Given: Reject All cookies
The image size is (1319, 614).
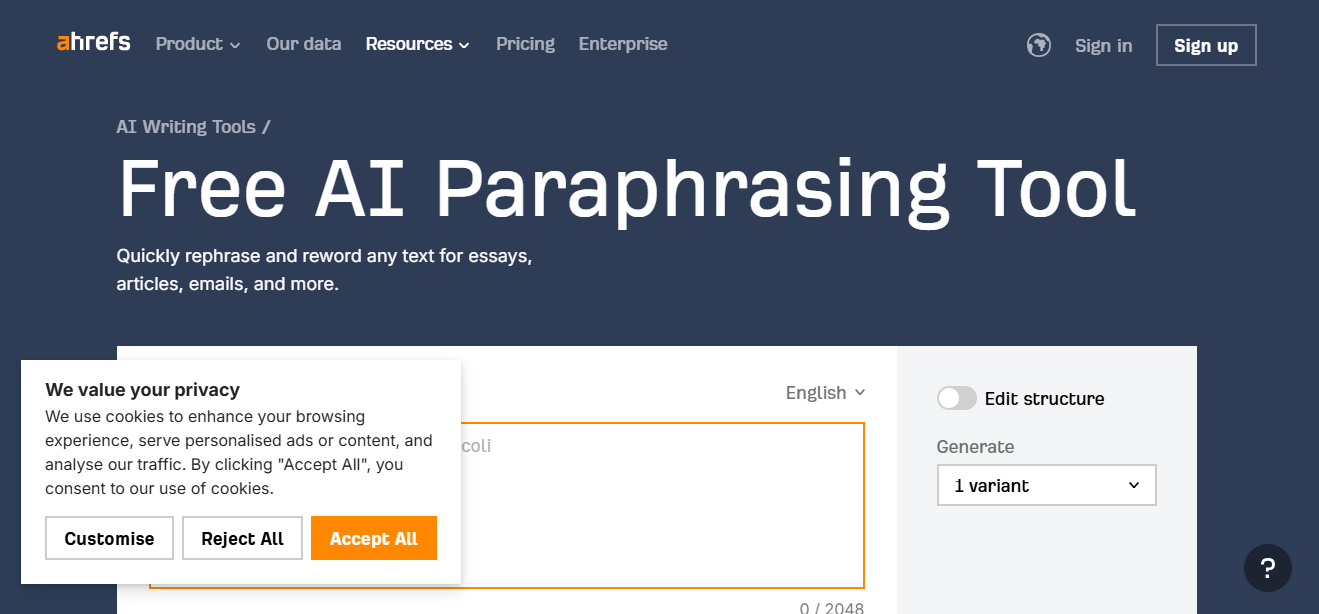Looking at the screenshot, I should tap(242, 538).
